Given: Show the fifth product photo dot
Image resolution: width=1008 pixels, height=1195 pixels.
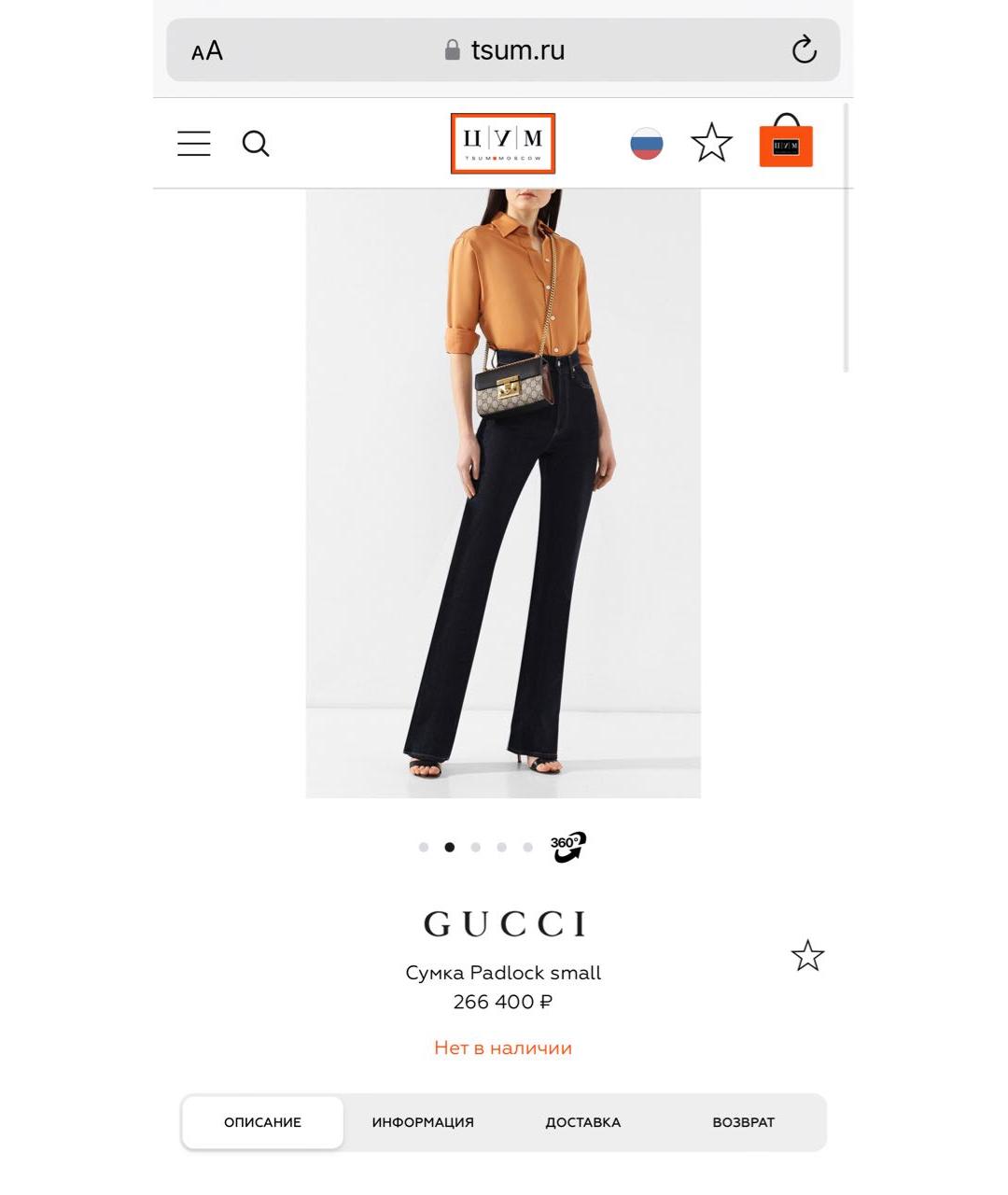Looking at the screenshot, I should tap(528, 848).
